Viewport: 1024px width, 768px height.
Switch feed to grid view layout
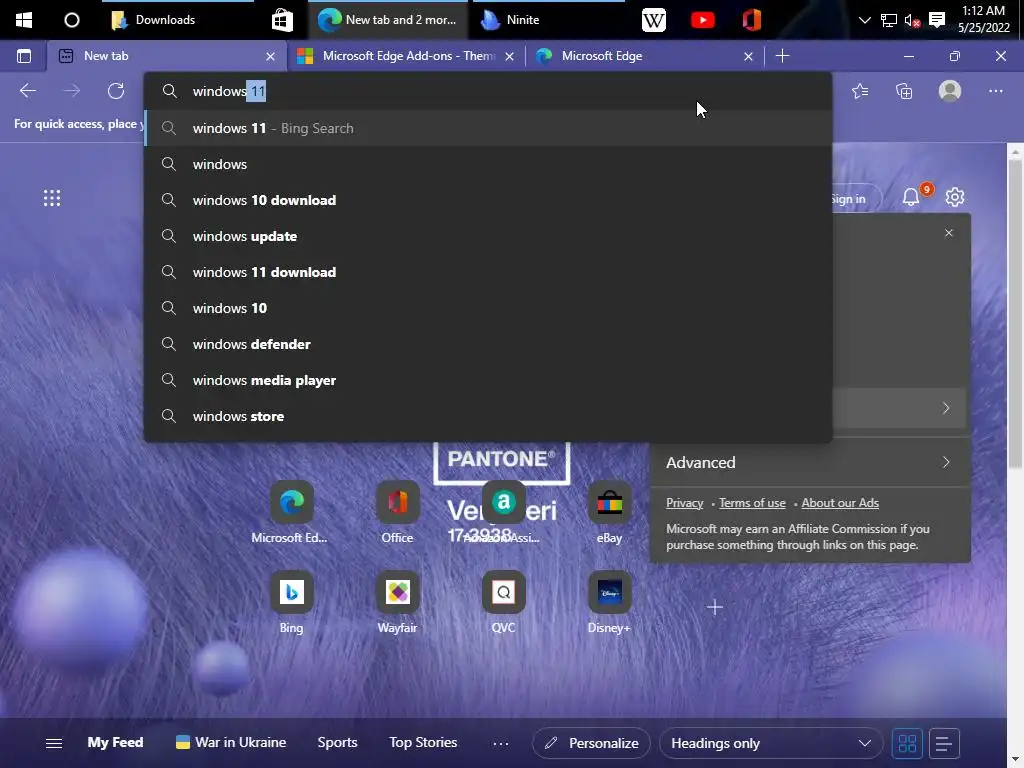[x=907, y=743]
